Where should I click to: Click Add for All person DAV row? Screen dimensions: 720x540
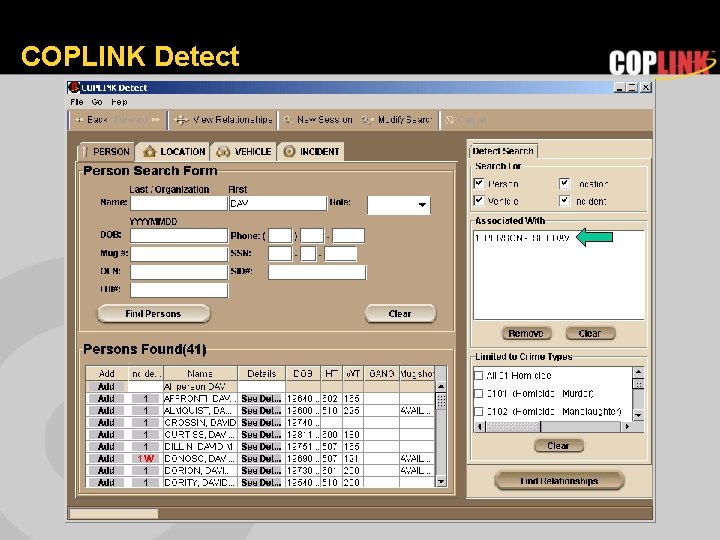106,387
